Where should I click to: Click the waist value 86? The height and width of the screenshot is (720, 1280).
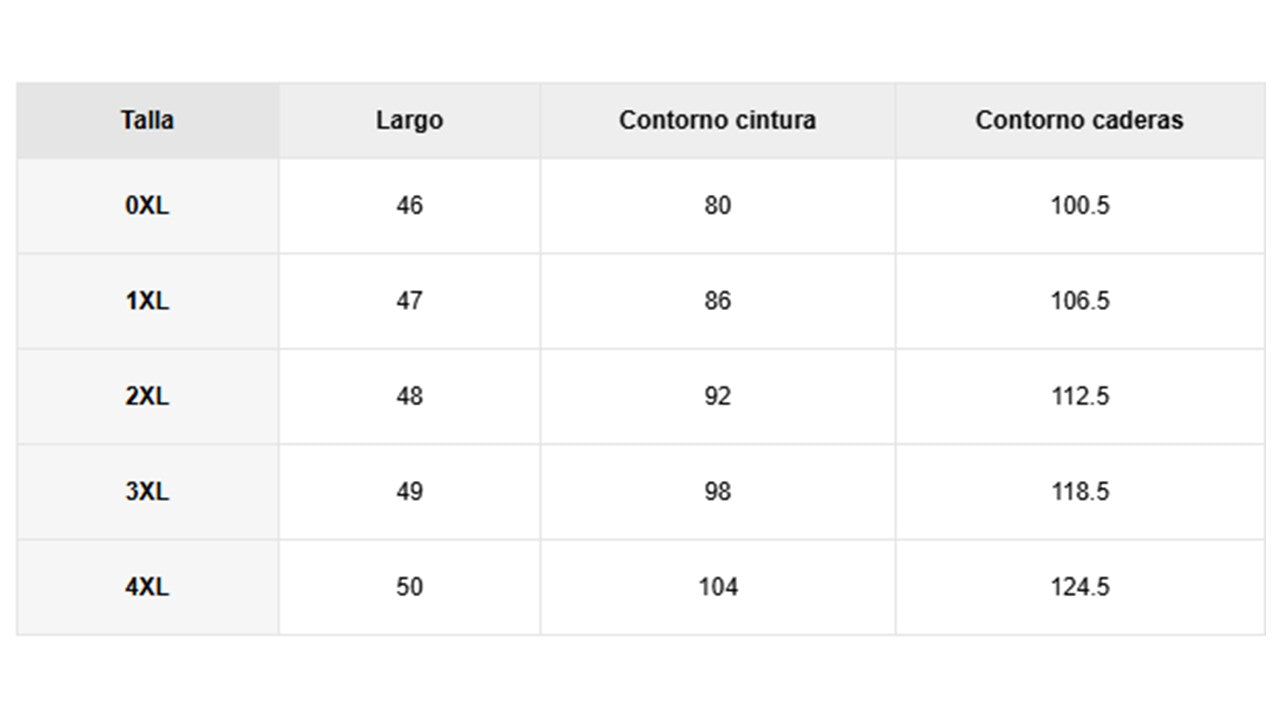pos(717,301)
